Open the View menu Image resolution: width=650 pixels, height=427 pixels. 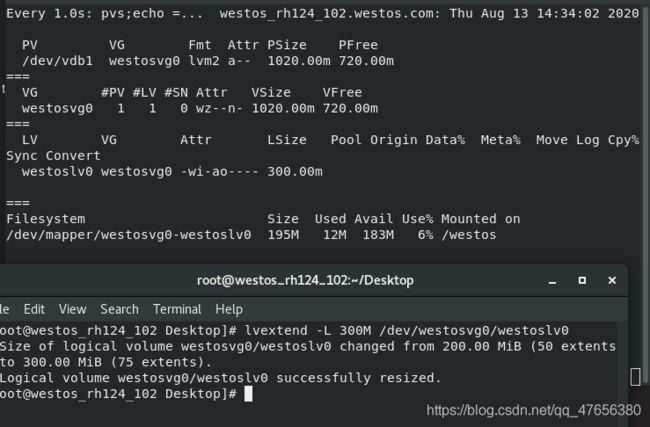[73, 309]
